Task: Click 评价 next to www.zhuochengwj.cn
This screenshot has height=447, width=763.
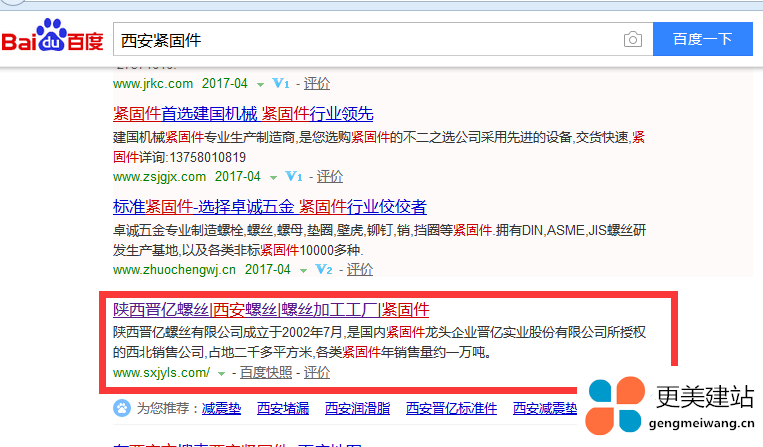Action: [x=360, y=269]
